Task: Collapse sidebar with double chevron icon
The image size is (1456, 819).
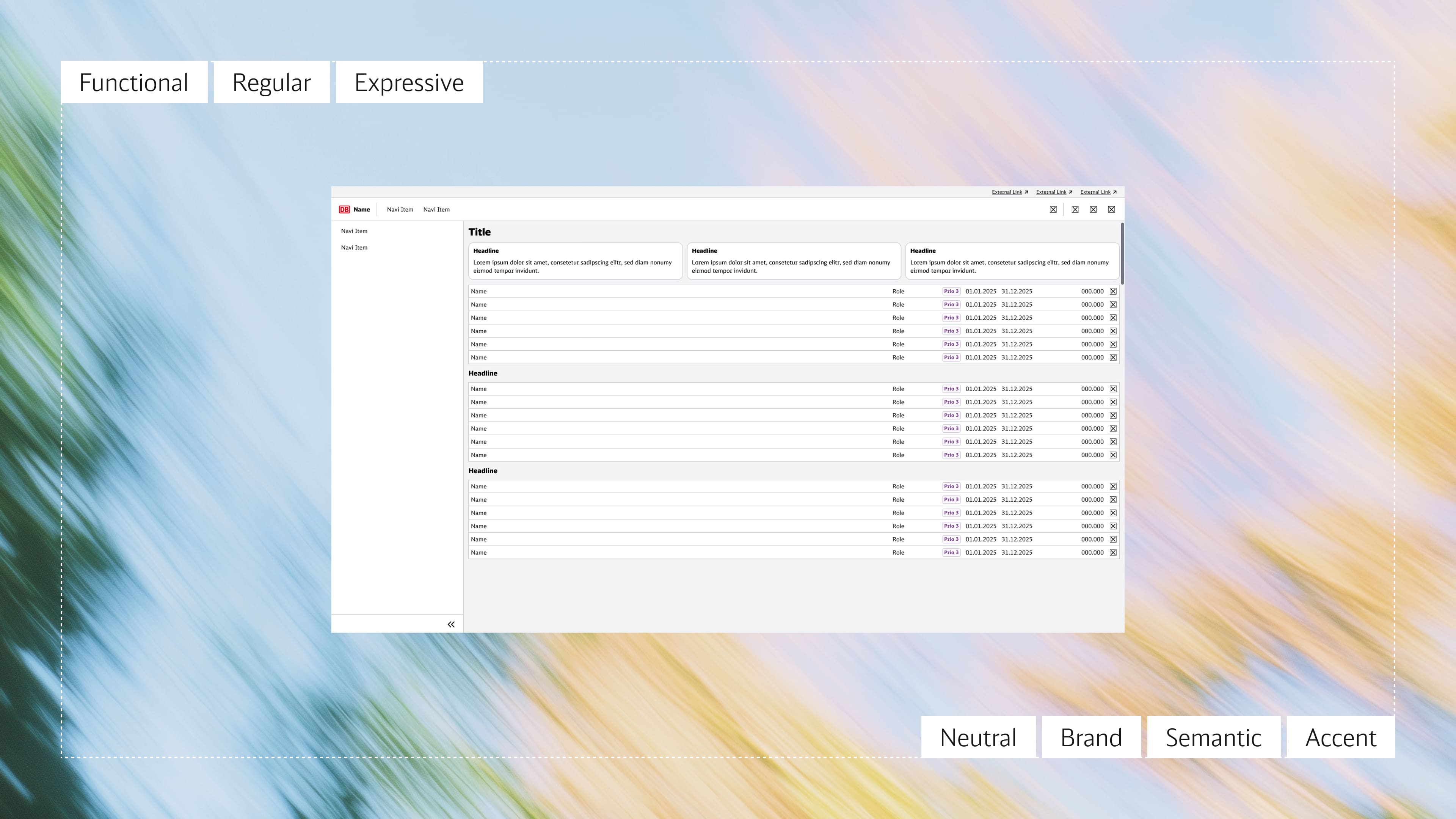Action: (451, 624)
